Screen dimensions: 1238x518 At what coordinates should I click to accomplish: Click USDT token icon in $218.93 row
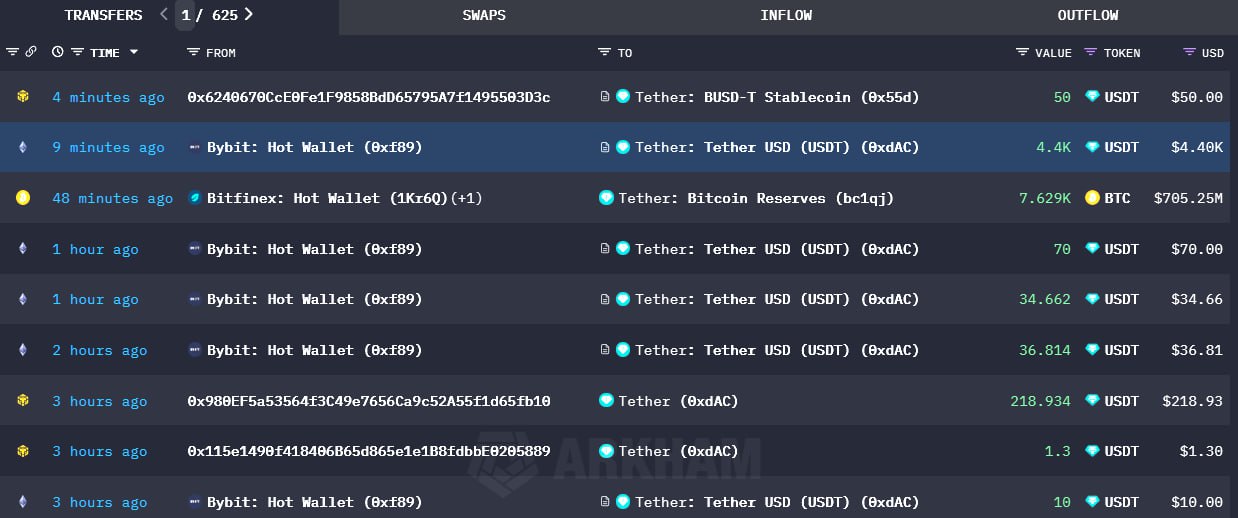[1092, 401]
